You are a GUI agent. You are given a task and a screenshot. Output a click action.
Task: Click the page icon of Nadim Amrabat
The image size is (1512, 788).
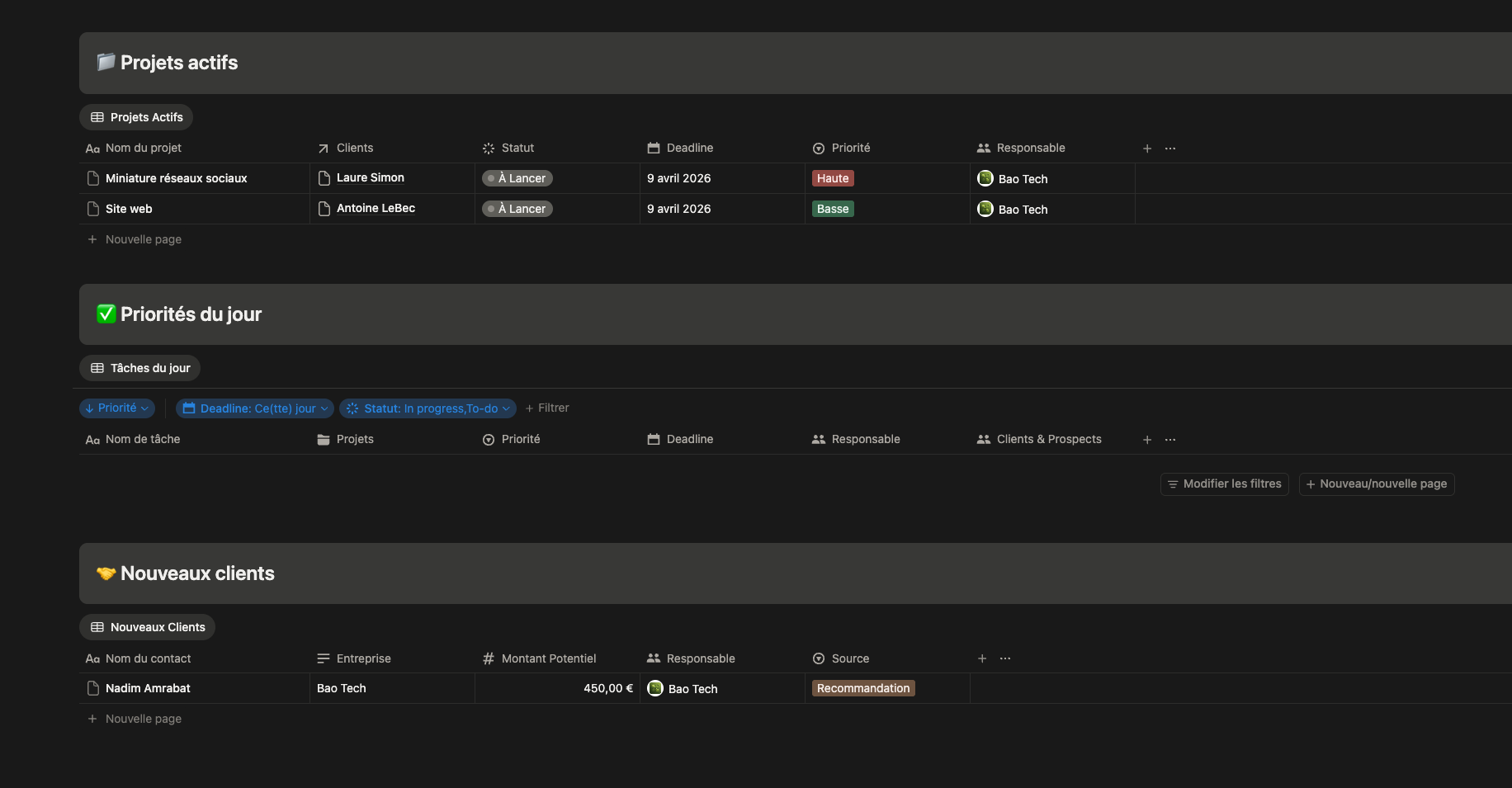point(93,688)
